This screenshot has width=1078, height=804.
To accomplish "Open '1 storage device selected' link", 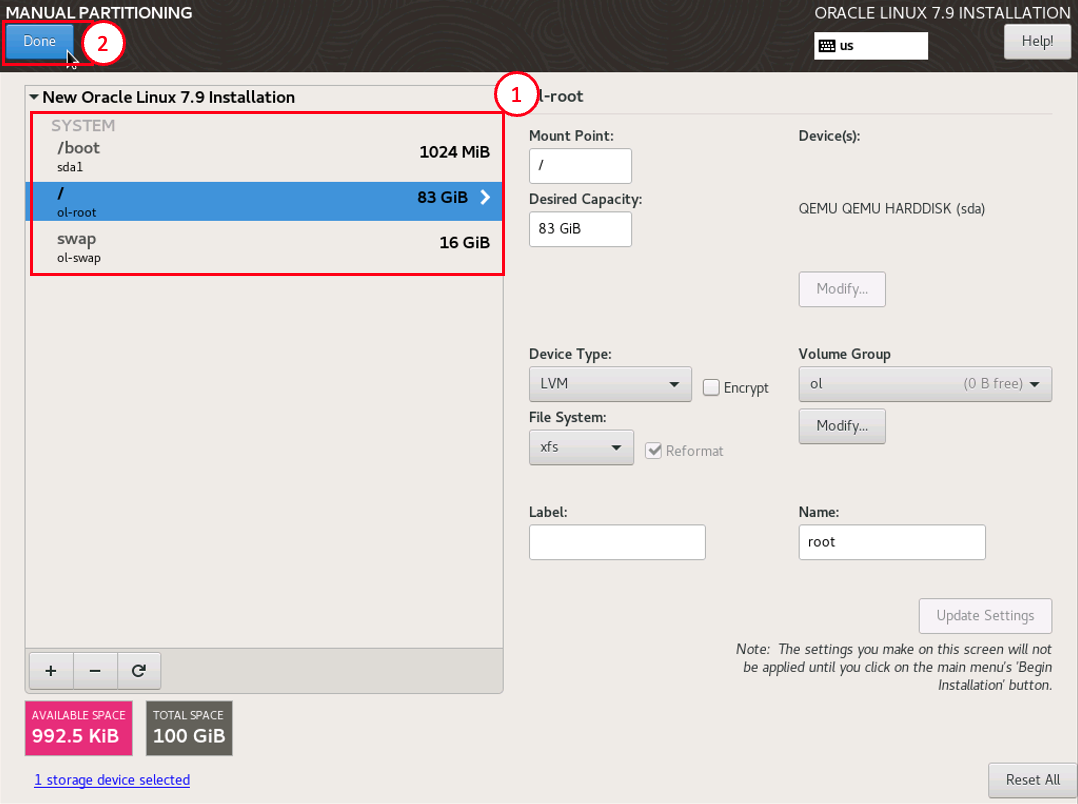I will pyautogui.click(x=112, y=780).
